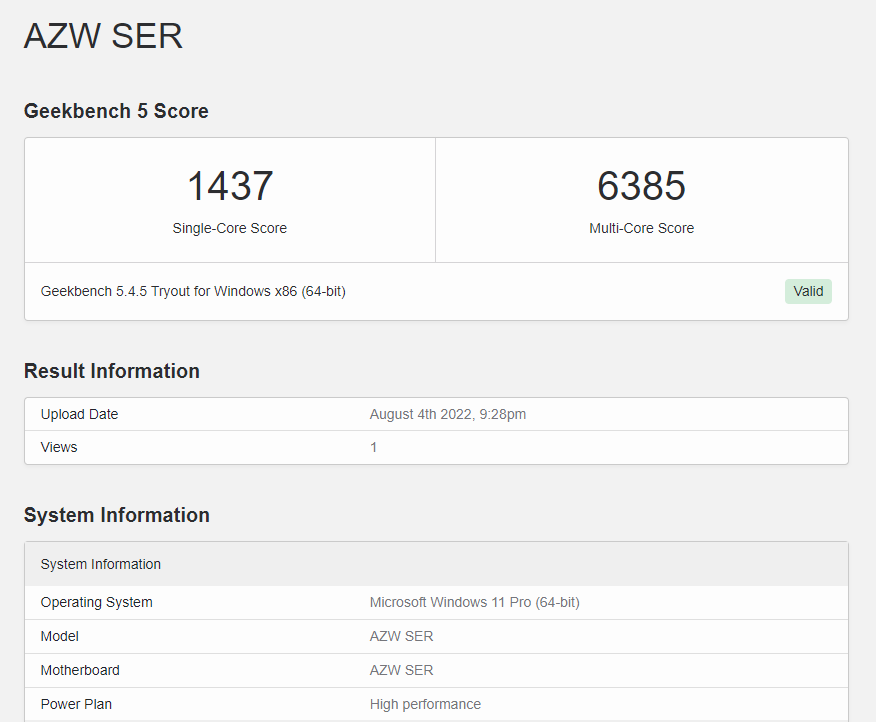Click the AZW SER value in Motherboard row
Viewport: 876px width, 722px height.
tap(402, 670)
